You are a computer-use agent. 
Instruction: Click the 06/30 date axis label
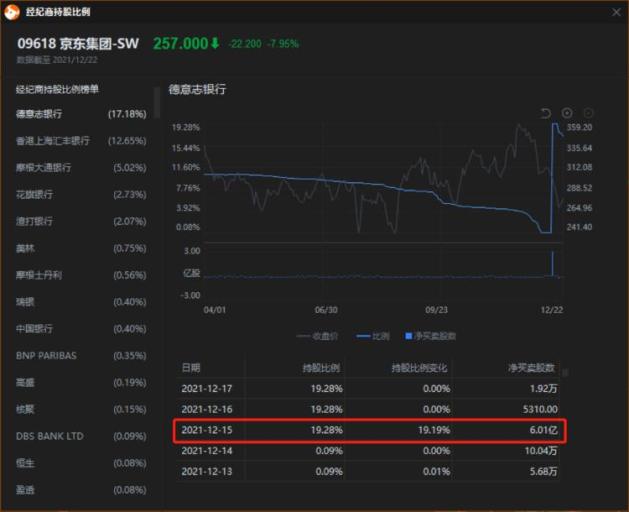click(x=326, y=310)
